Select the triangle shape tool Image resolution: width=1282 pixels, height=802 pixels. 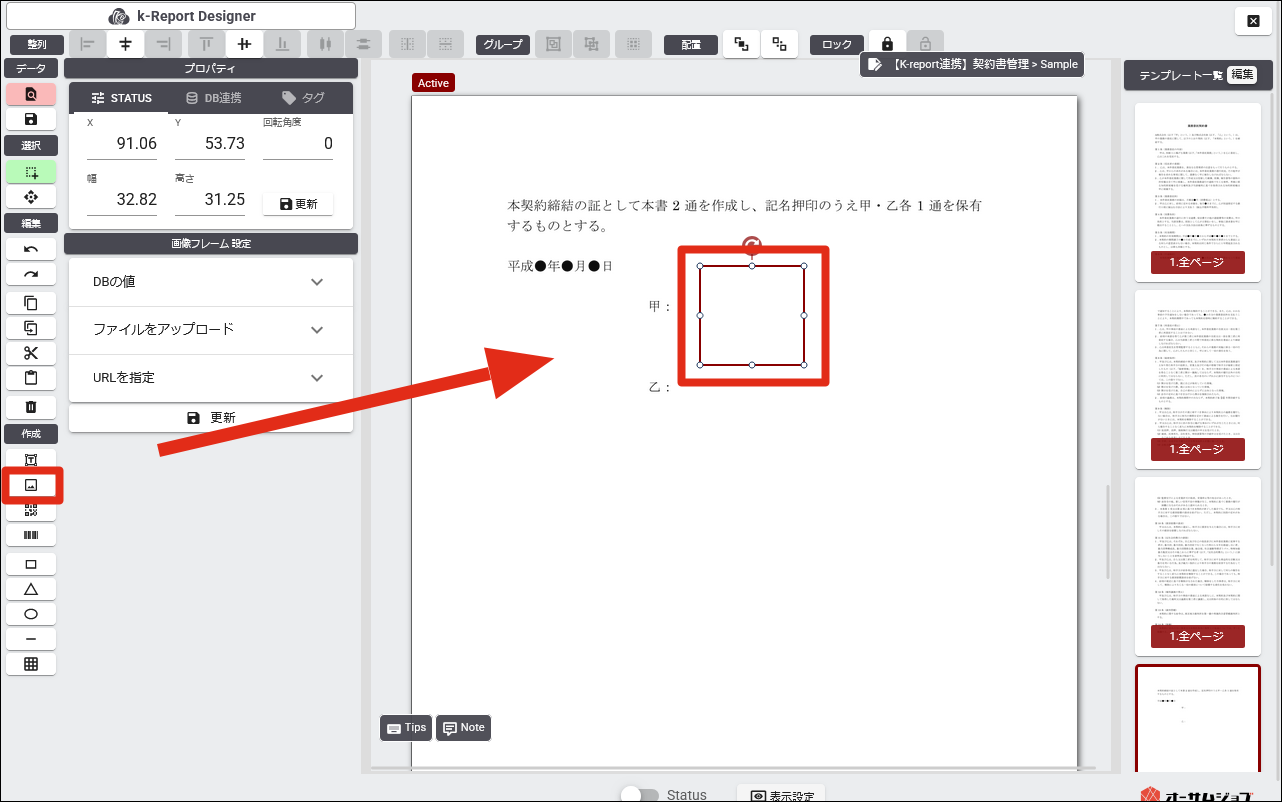(31, 589)
